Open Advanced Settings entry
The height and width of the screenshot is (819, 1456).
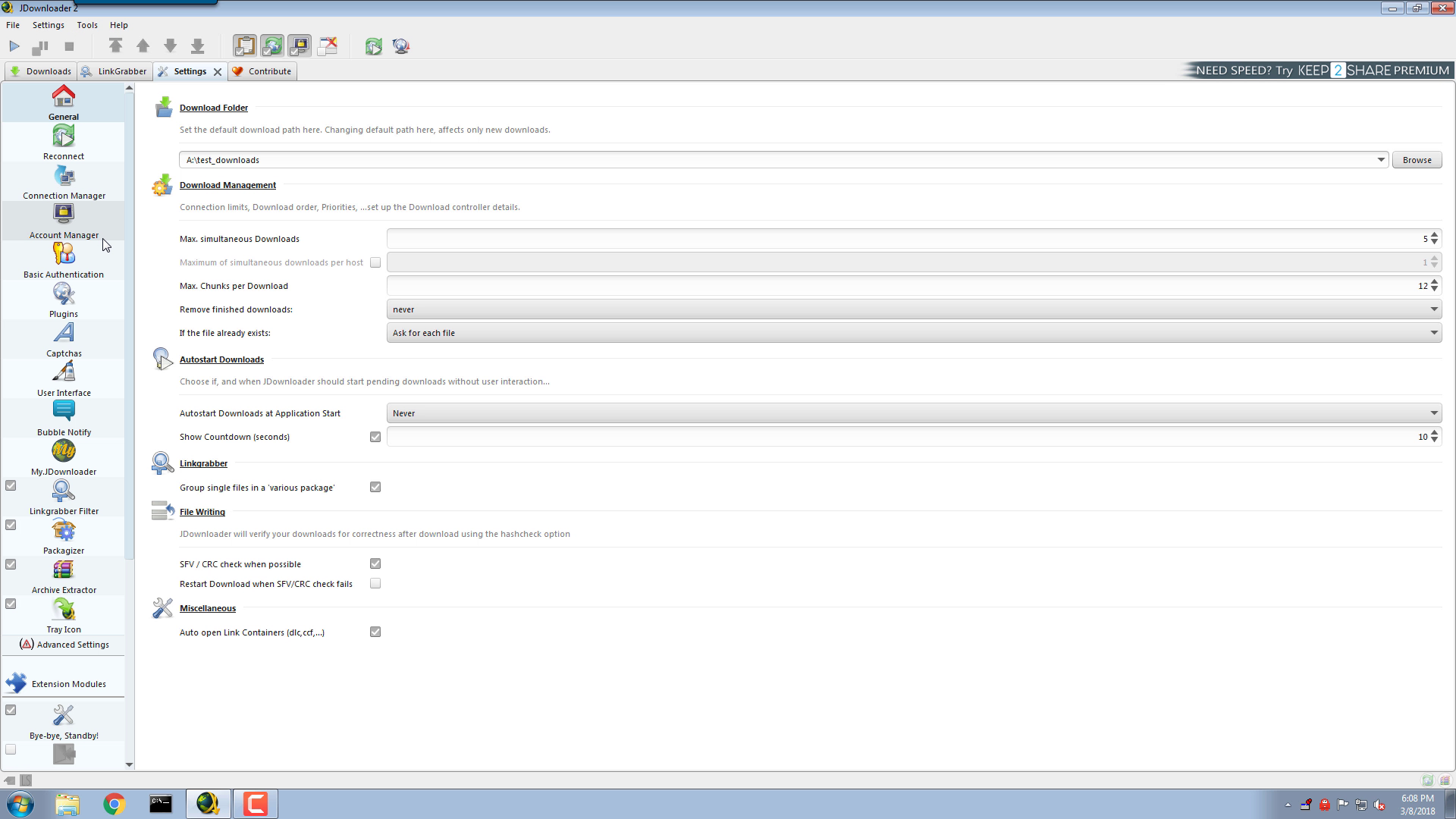(64, 645)
